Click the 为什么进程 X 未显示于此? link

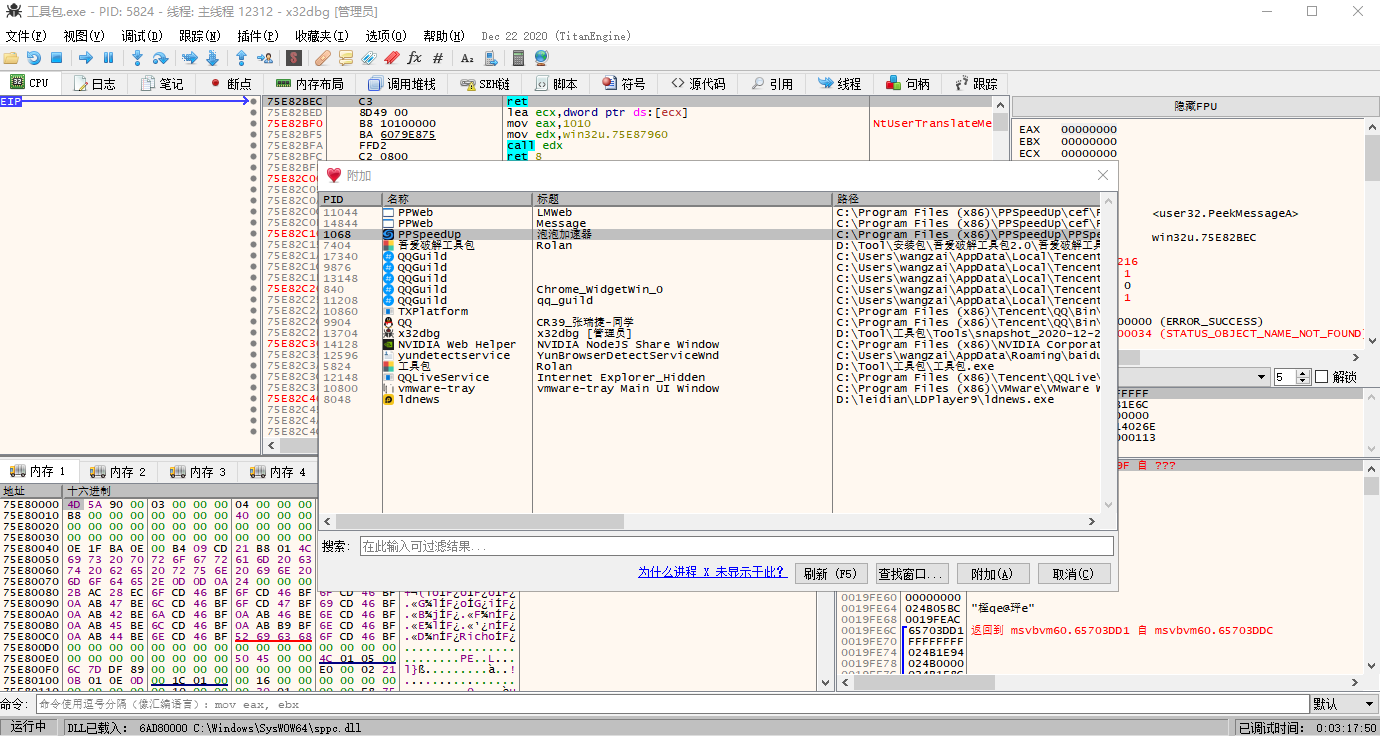pyautogui.click(x=711, y=573)
